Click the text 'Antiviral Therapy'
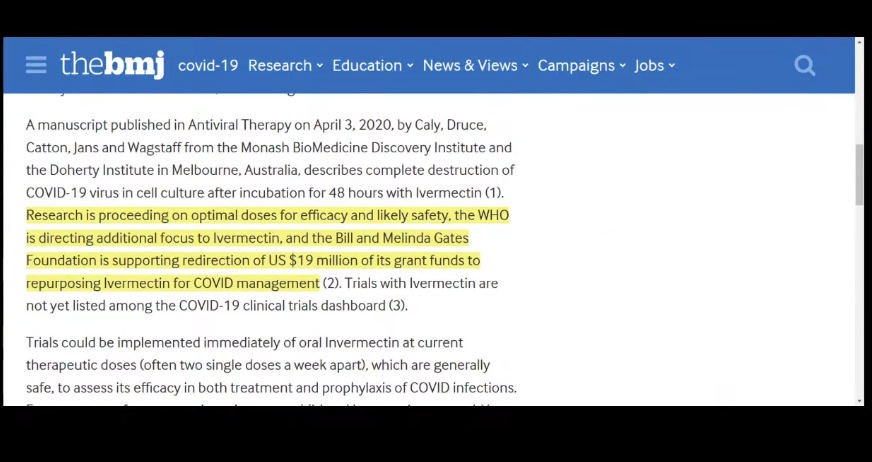This screenshot has width=872, height=462. click(239, 125)
